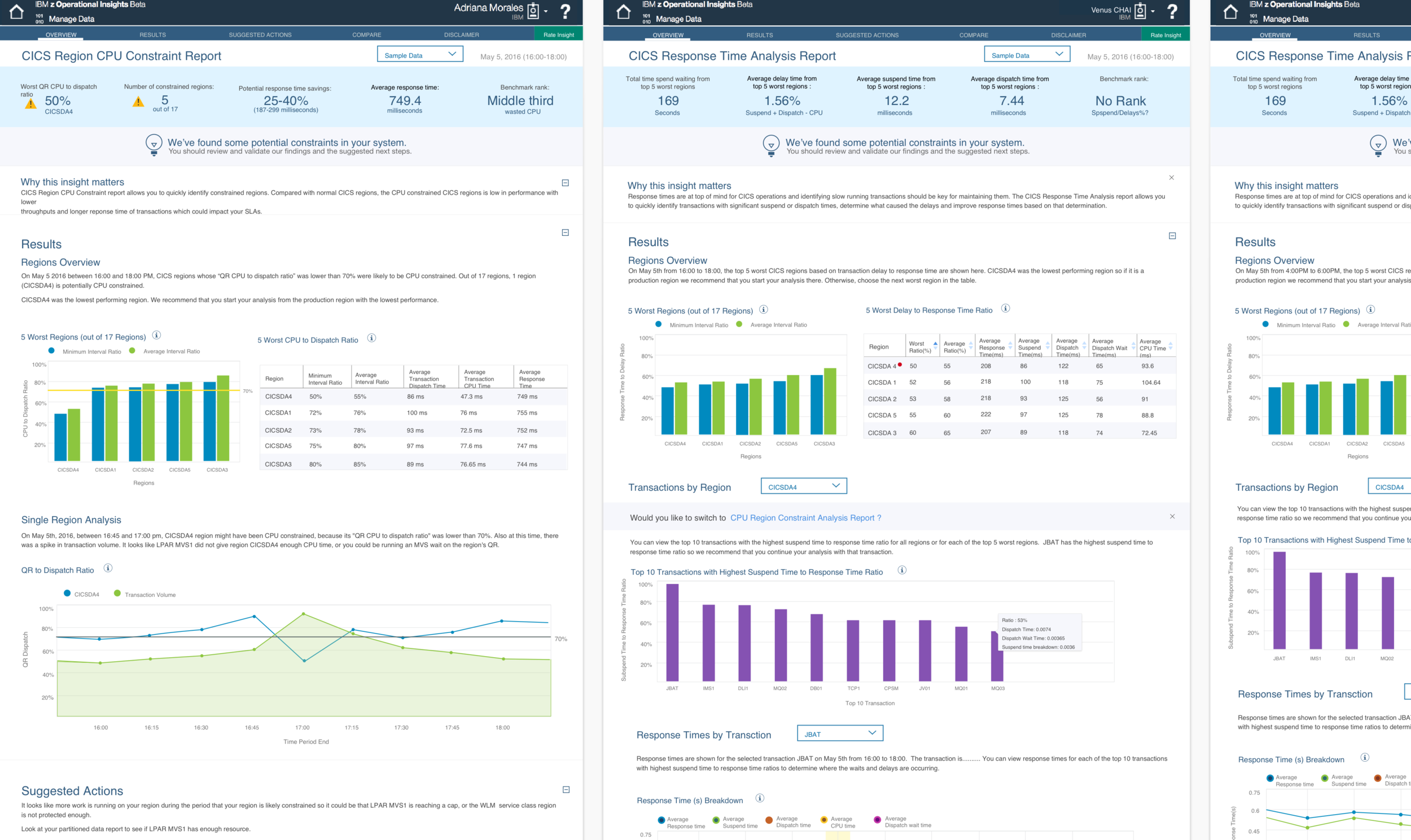Expand the JBAT transaction dropdown
The height and width of the screenshot is (840, 1411).
pos(840,733)
